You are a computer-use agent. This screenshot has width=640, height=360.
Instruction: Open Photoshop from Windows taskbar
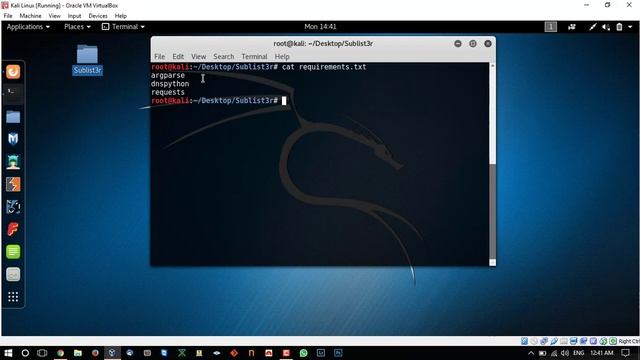coord(338,353)
